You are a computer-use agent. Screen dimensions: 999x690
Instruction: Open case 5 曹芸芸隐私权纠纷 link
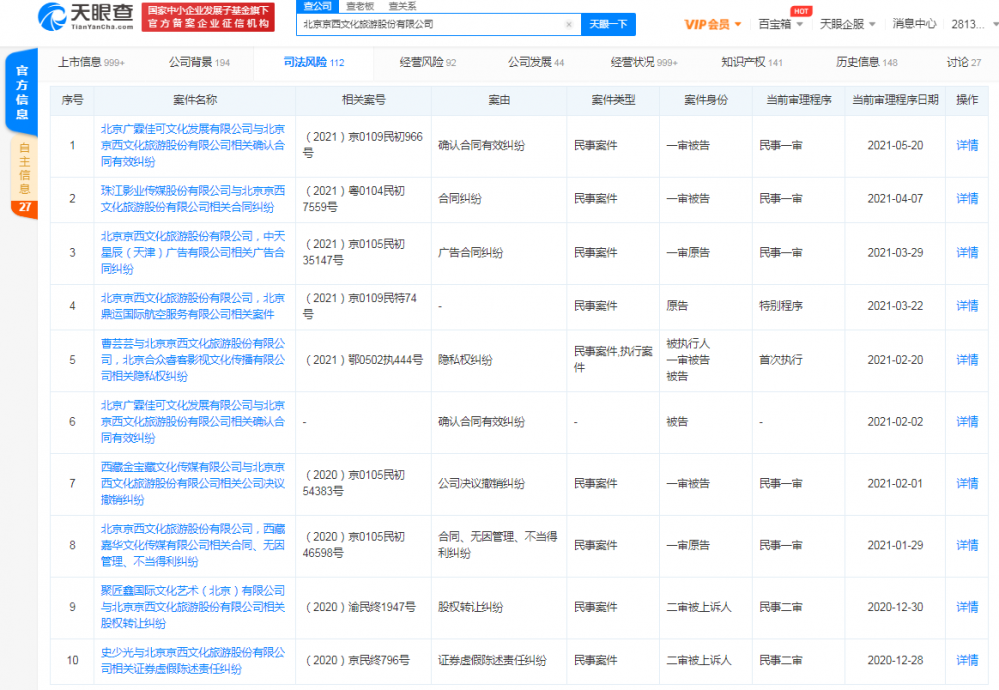pos(193,360)
